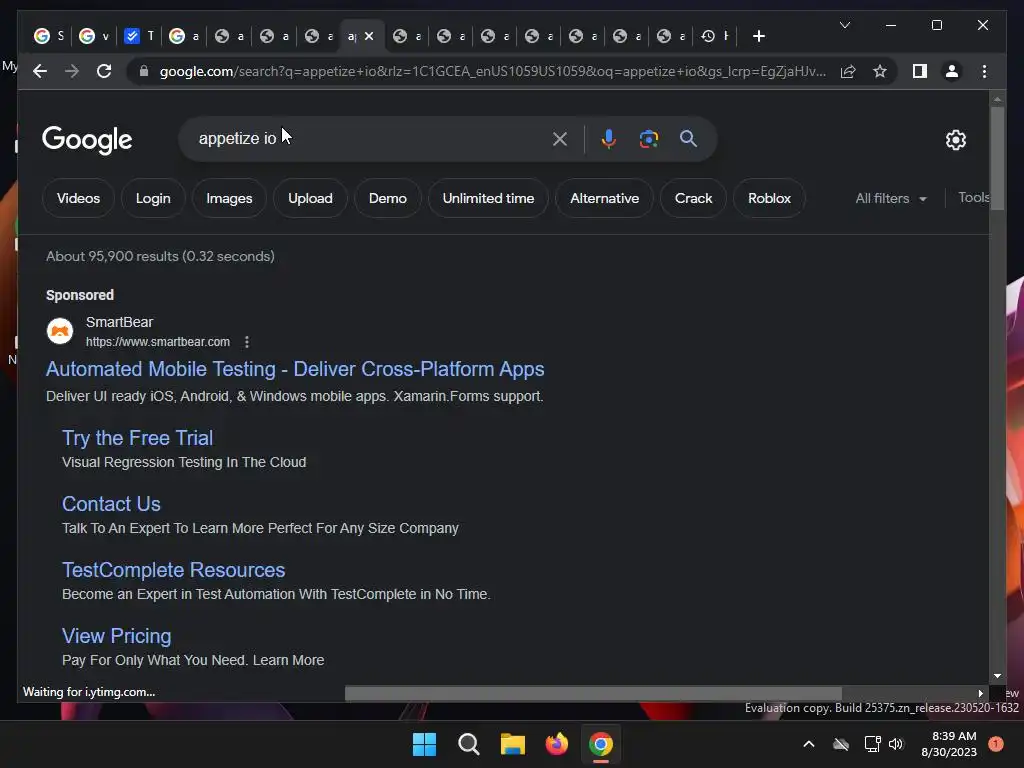Click the OneDrive cloud tray icon
This screenshot has height=768, width=1024.
[841, 744]
